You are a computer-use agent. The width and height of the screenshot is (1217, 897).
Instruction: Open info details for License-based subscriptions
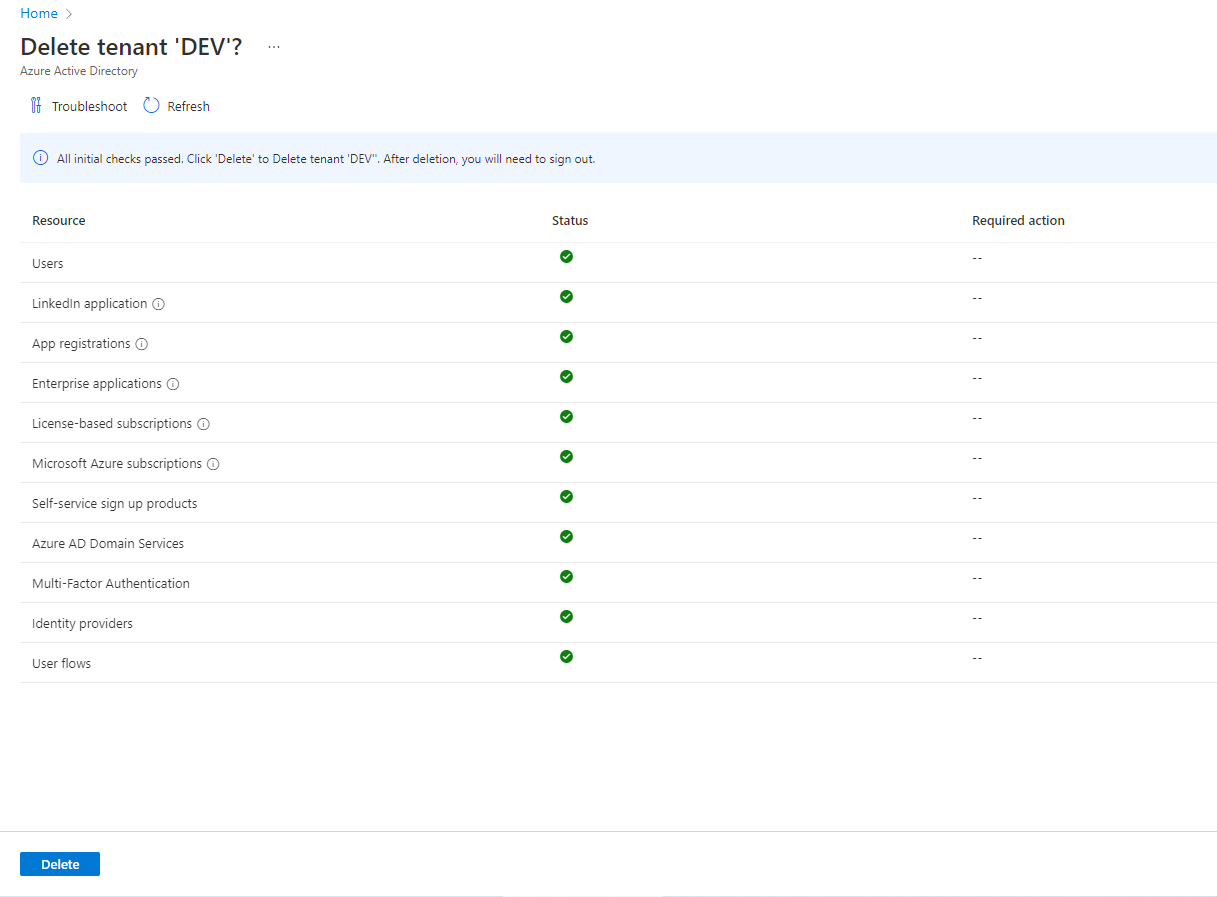pyautogui.click(x=204, y=424)
